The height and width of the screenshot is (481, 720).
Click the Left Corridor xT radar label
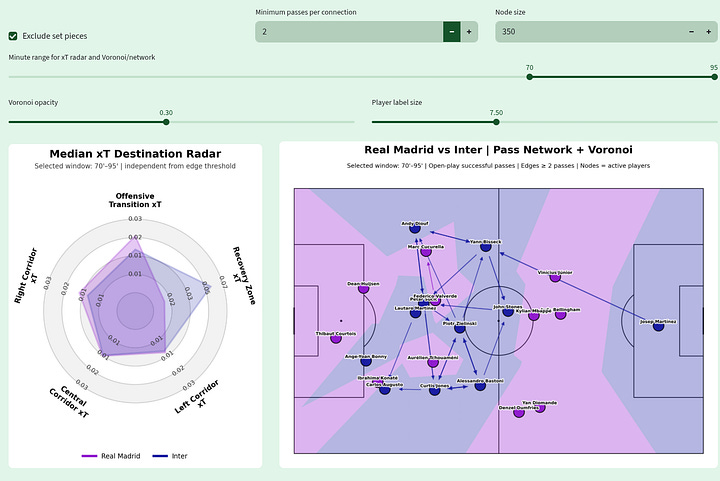click(x=197, y=397)
